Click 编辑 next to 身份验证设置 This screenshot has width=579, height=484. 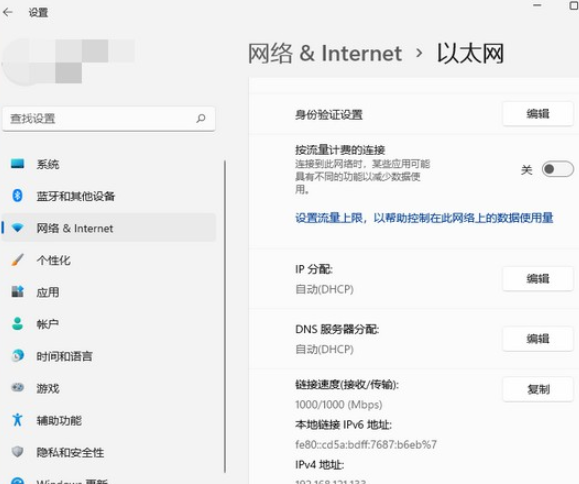(538, 114)
